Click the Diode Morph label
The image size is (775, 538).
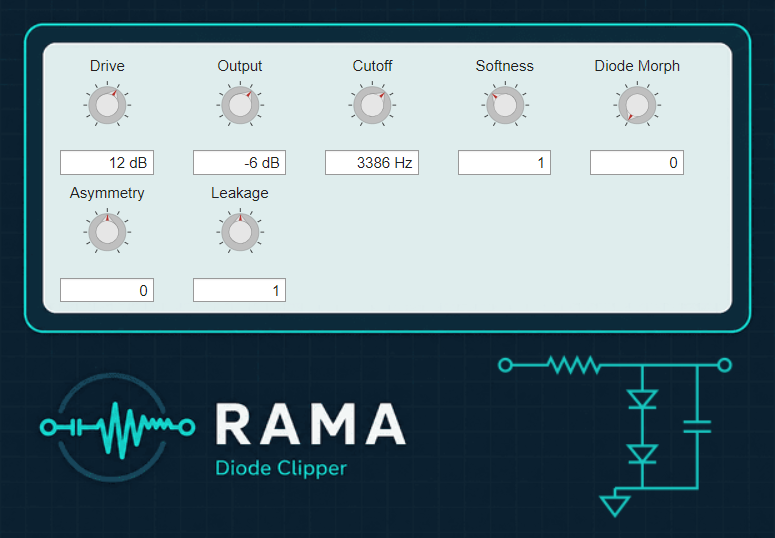[637, 66]
